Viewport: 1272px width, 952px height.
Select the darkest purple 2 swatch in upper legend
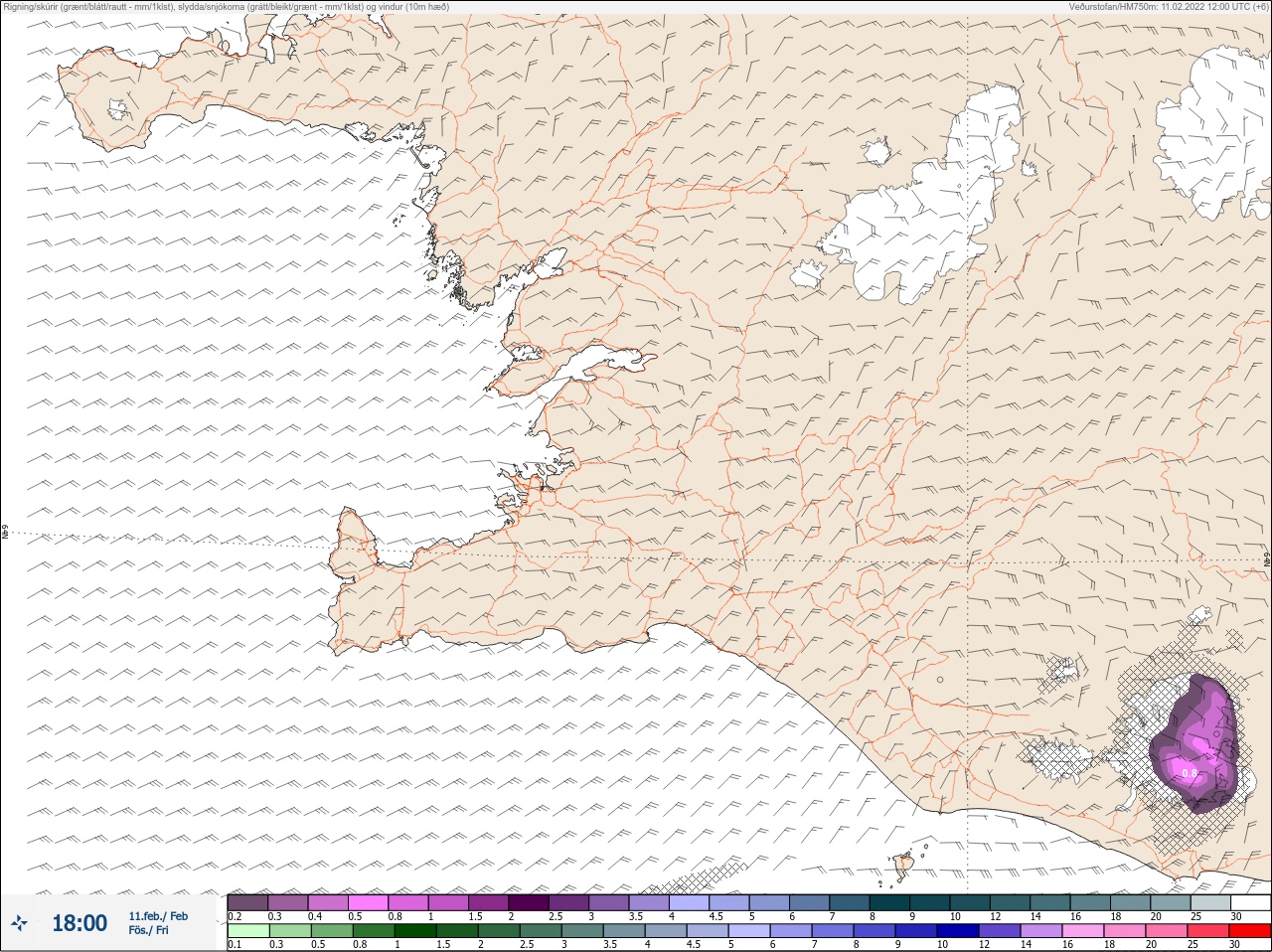click(530, 902)
